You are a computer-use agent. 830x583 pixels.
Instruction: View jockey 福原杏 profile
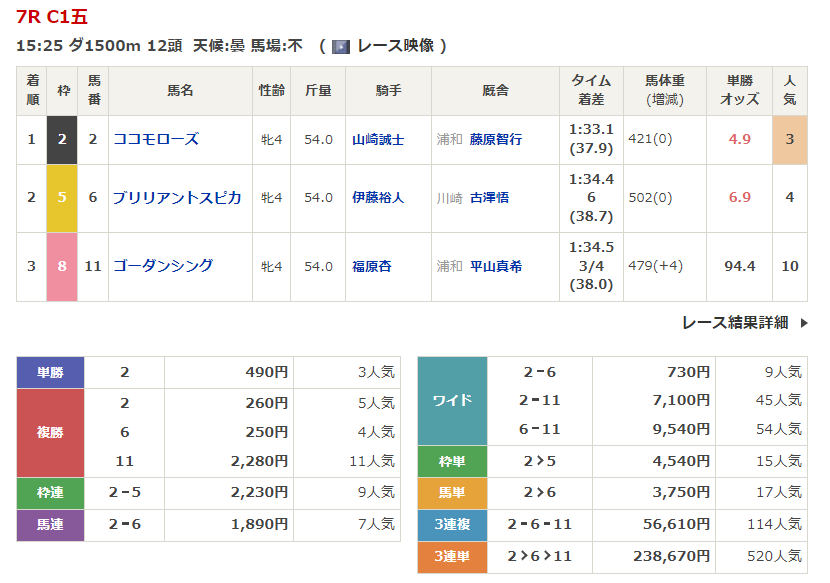(372, 267)
